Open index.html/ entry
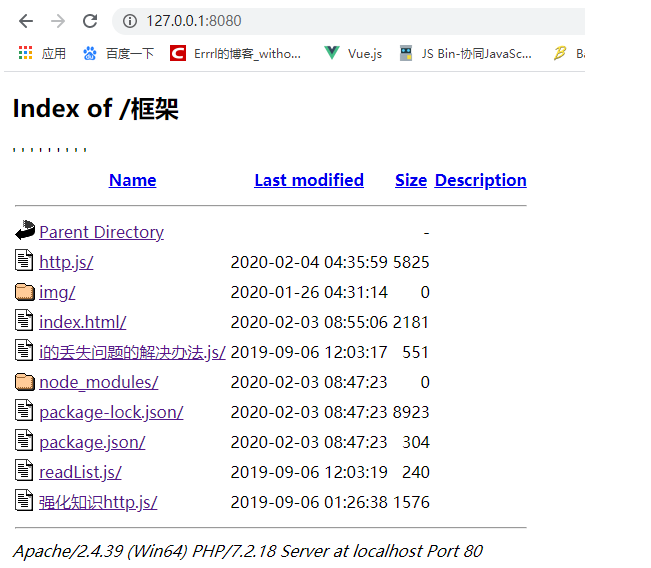This screenshot has width=651, height=568. [x=83, y=322]
